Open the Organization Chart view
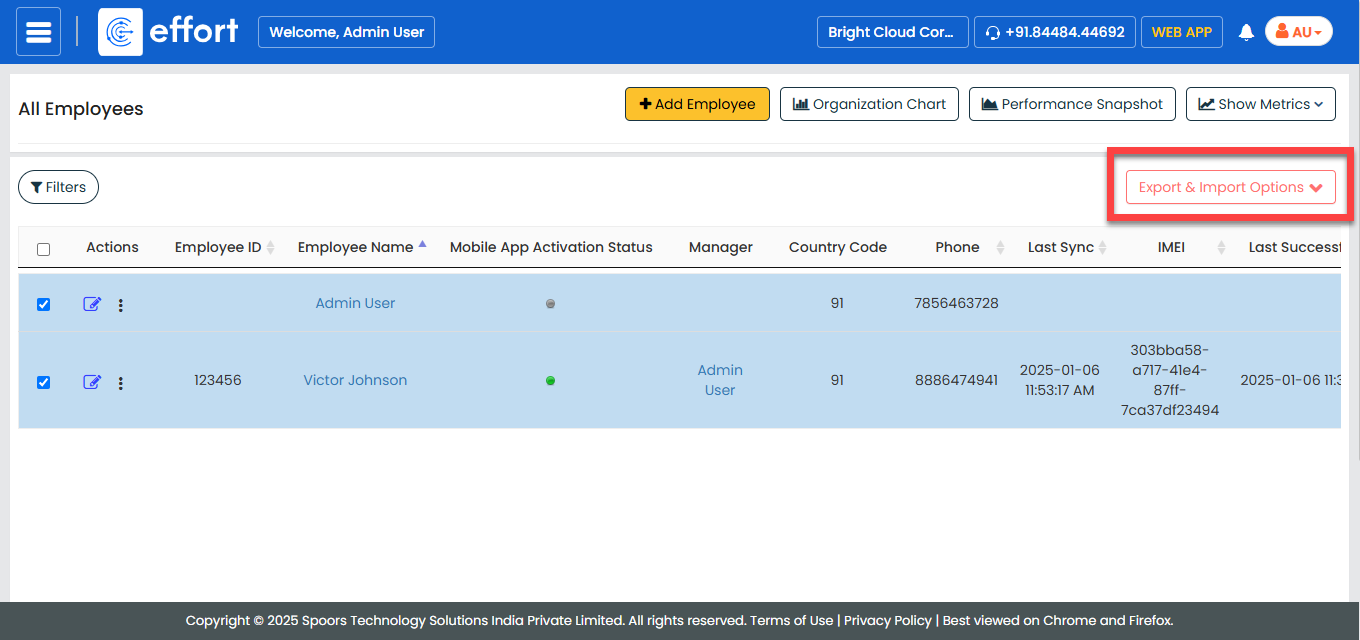 [x=869, y=104]
